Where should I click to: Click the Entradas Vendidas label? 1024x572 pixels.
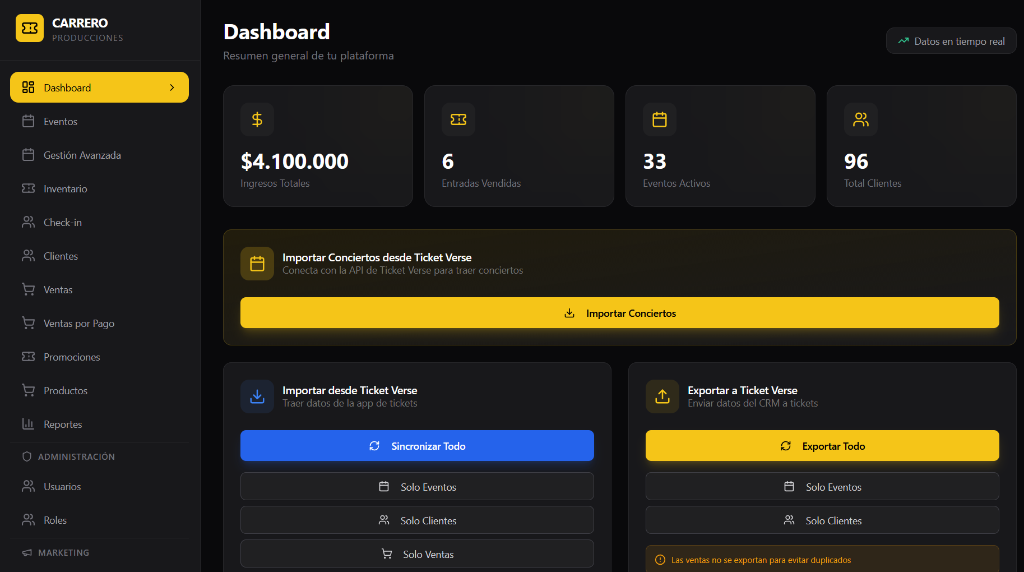481,183
